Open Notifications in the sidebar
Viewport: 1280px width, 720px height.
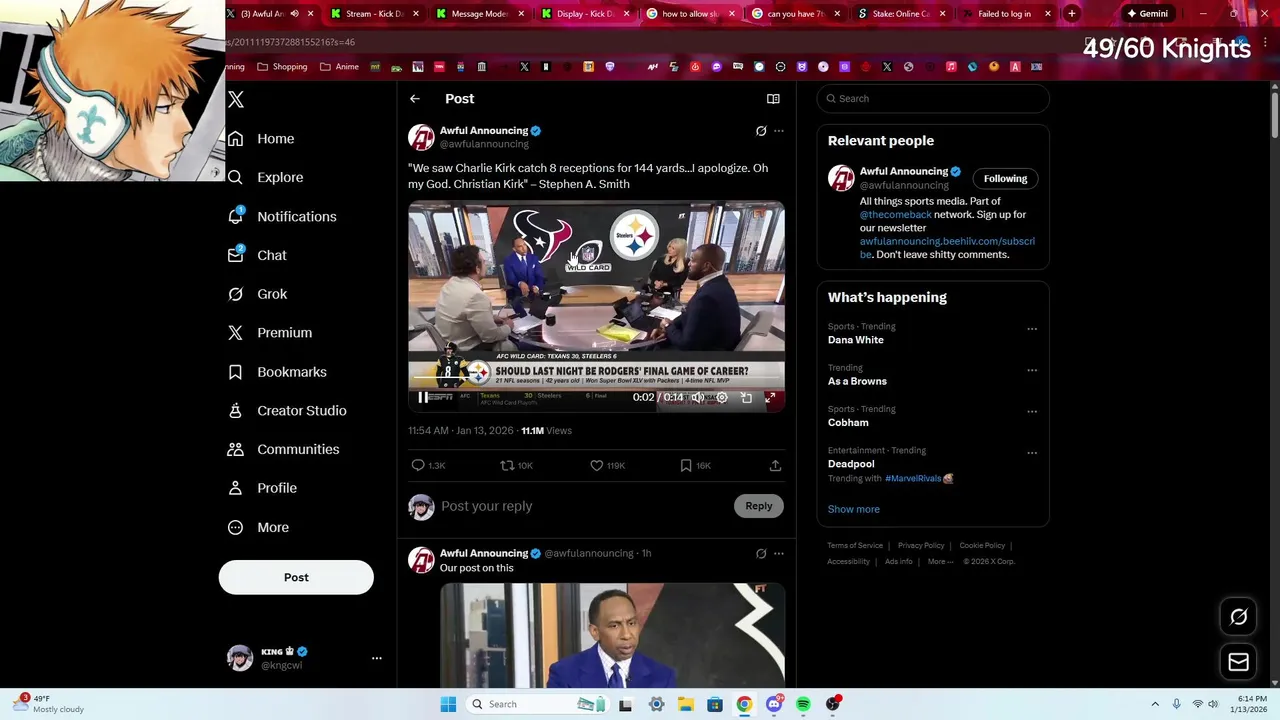tap(282, 217)
